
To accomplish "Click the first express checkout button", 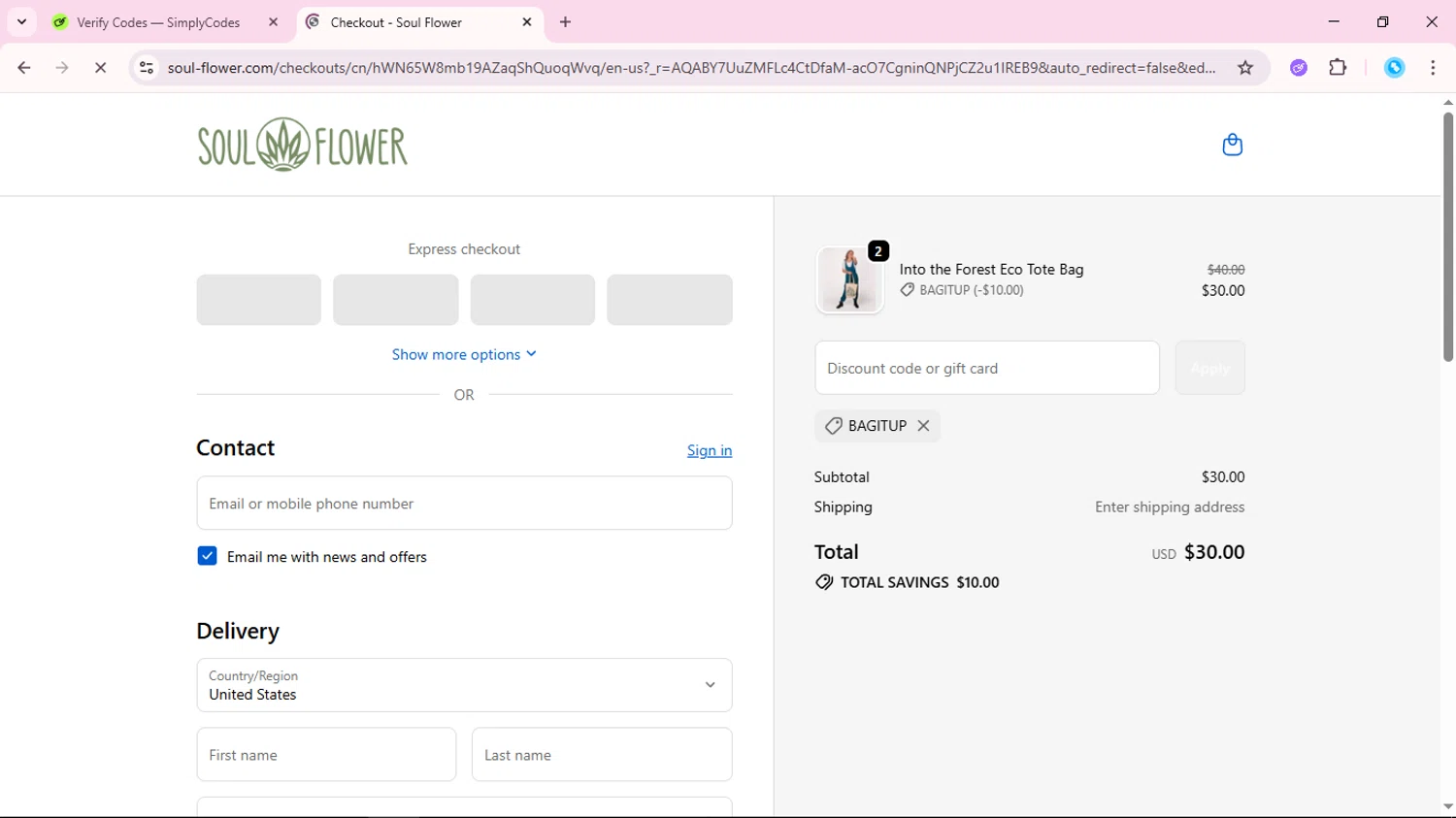I will pyautogui.click(x=258, y=300).
